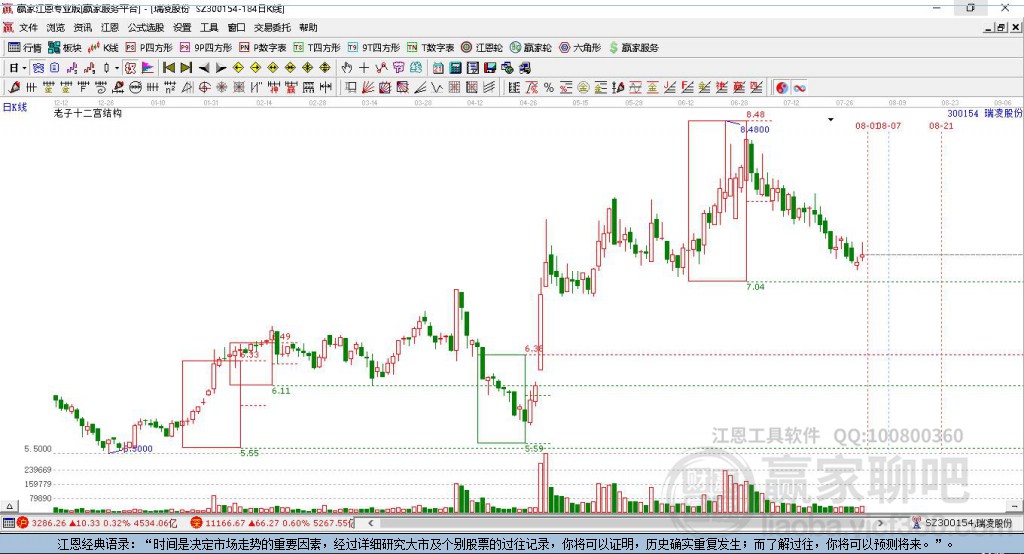Click the 老子十二宫结构 indicator label
1024x554 pixels.
[88, 113]
